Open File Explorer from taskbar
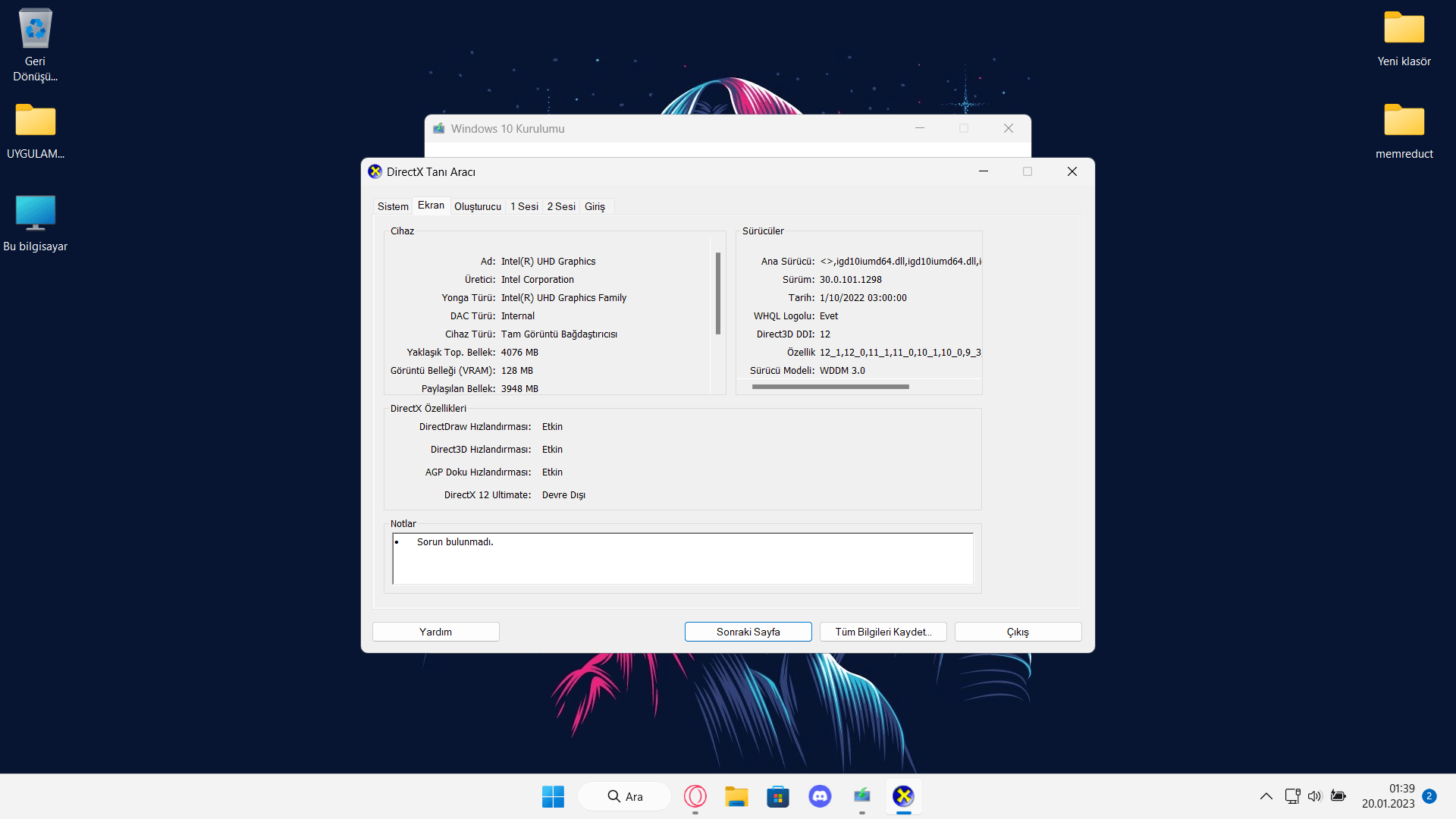 736,796
